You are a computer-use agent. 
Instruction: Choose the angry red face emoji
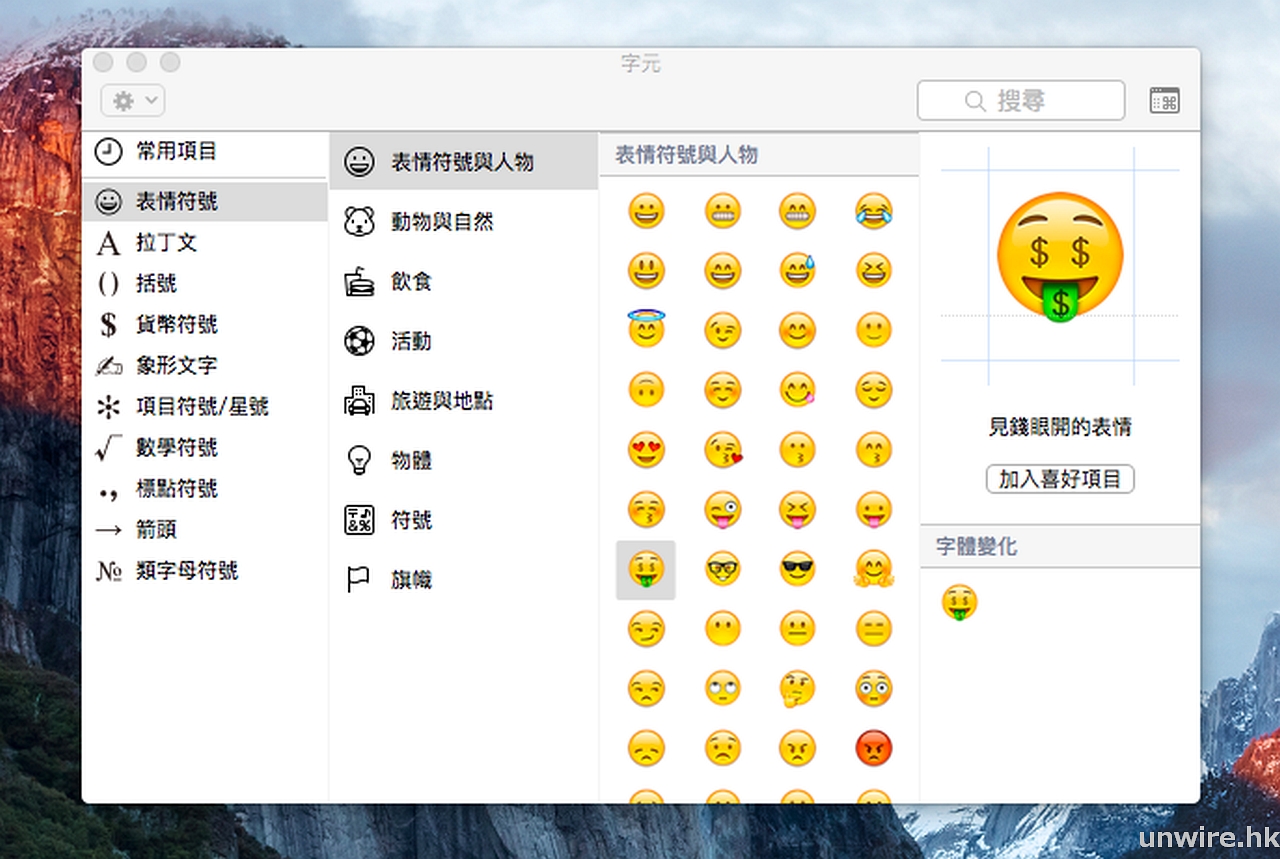(x=874, y=748)
